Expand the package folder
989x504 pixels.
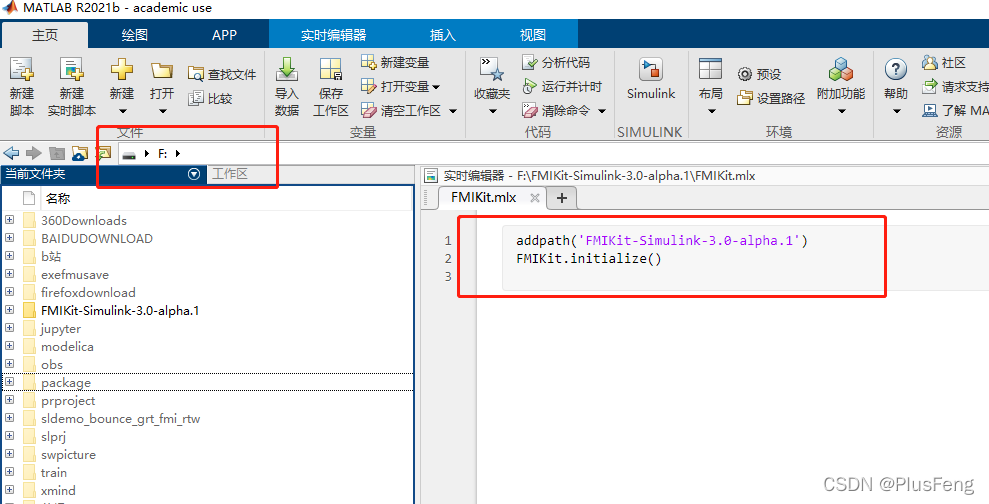pyautogui.click(x=9, y=382)
